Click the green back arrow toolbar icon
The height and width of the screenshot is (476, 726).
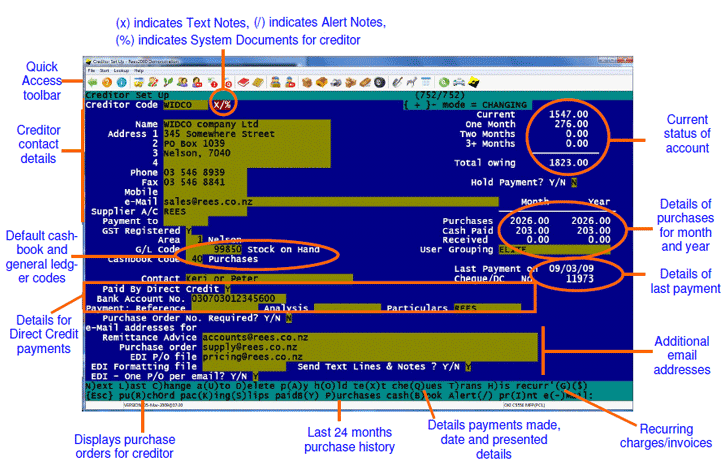pyautogui.click(x=92, y=83)
